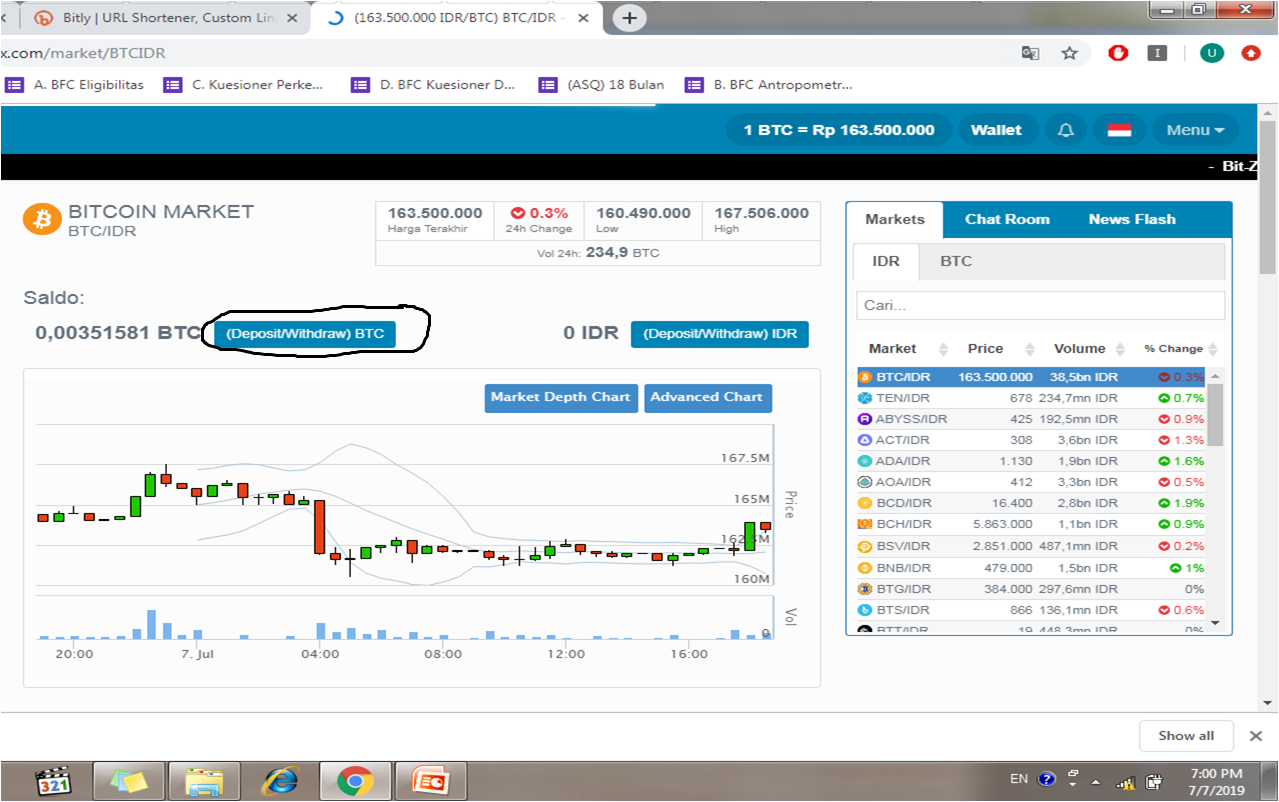Click the EN language indicator in tray
The height and width of the screenshot is (802, 1279).
point(1019,779)
